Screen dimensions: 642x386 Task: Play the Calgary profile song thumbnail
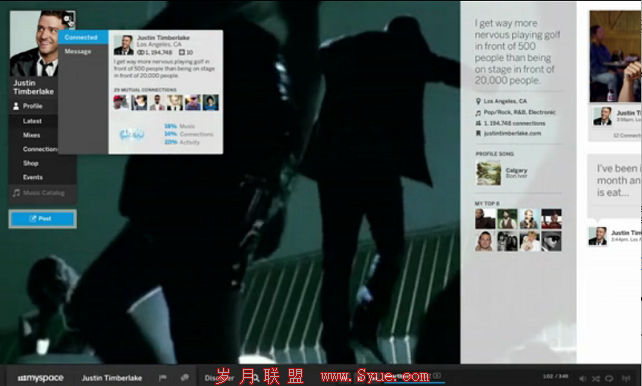pos(488,173)
